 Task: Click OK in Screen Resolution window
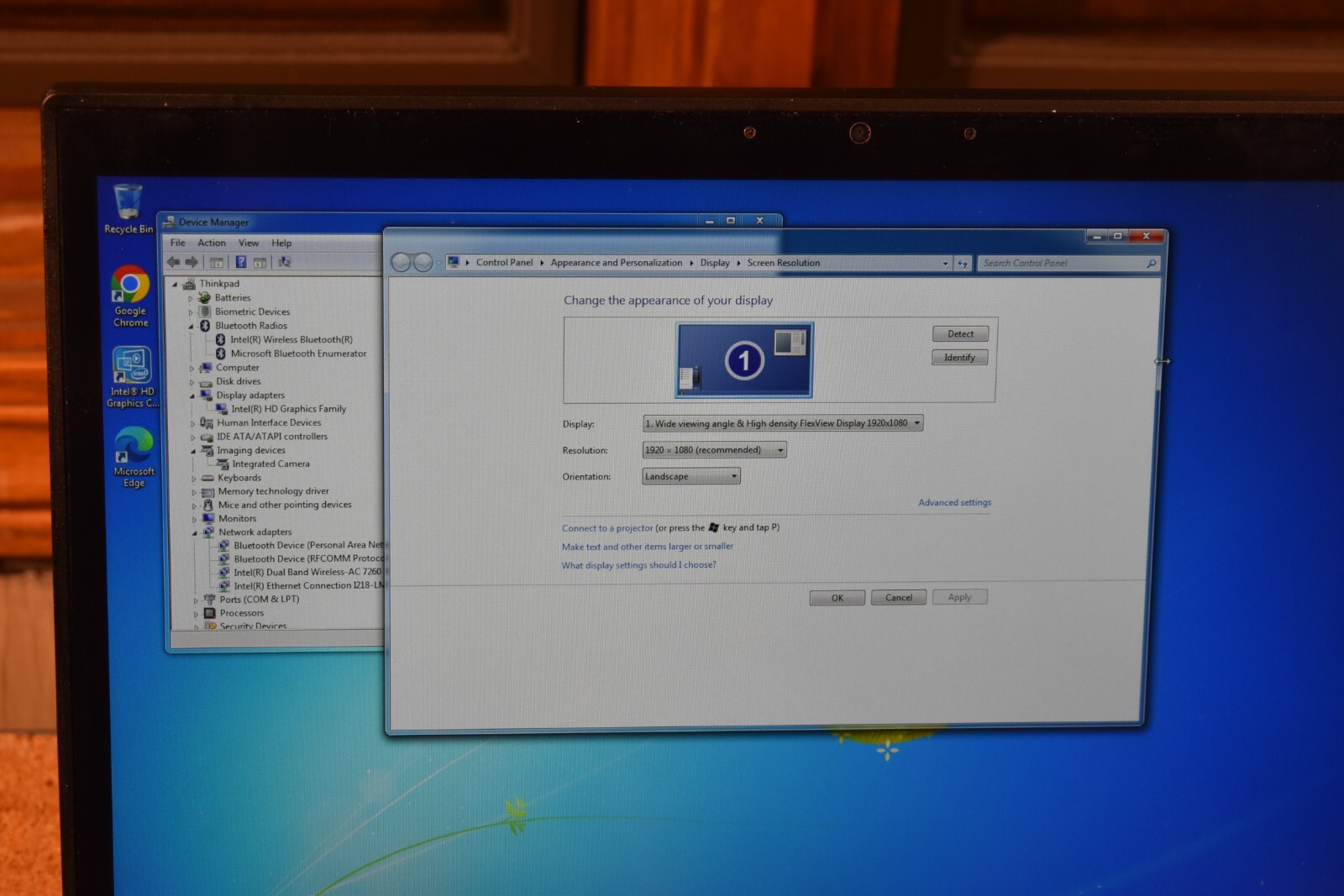837,598
